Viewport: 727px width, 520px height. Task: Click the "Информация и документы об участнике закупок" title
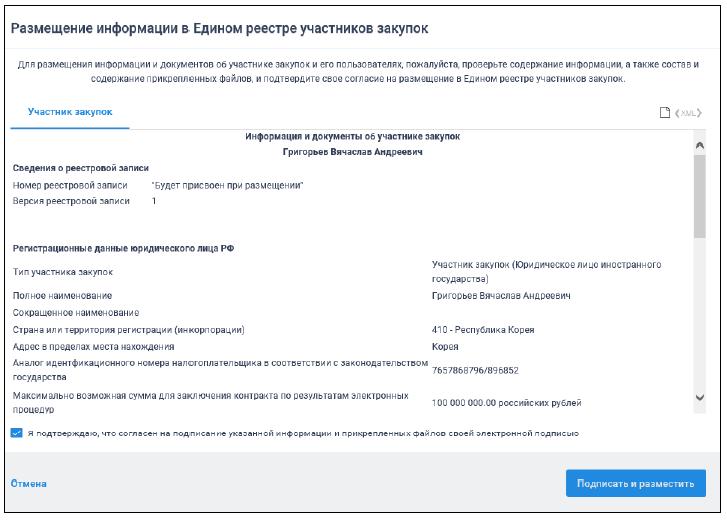352,136
